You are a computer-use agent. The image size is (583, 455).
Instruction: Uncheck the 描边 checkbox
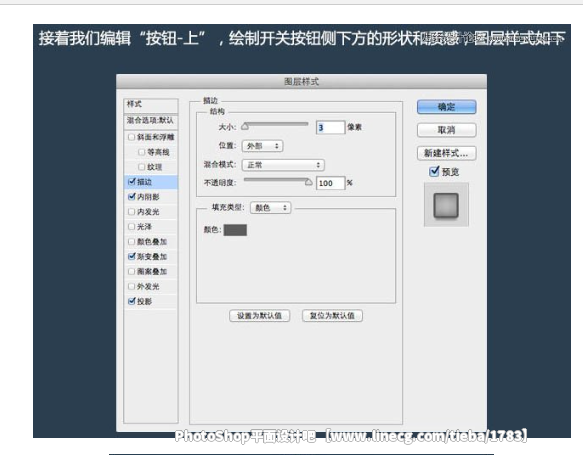pyautogui.click(x=131, y=181)
